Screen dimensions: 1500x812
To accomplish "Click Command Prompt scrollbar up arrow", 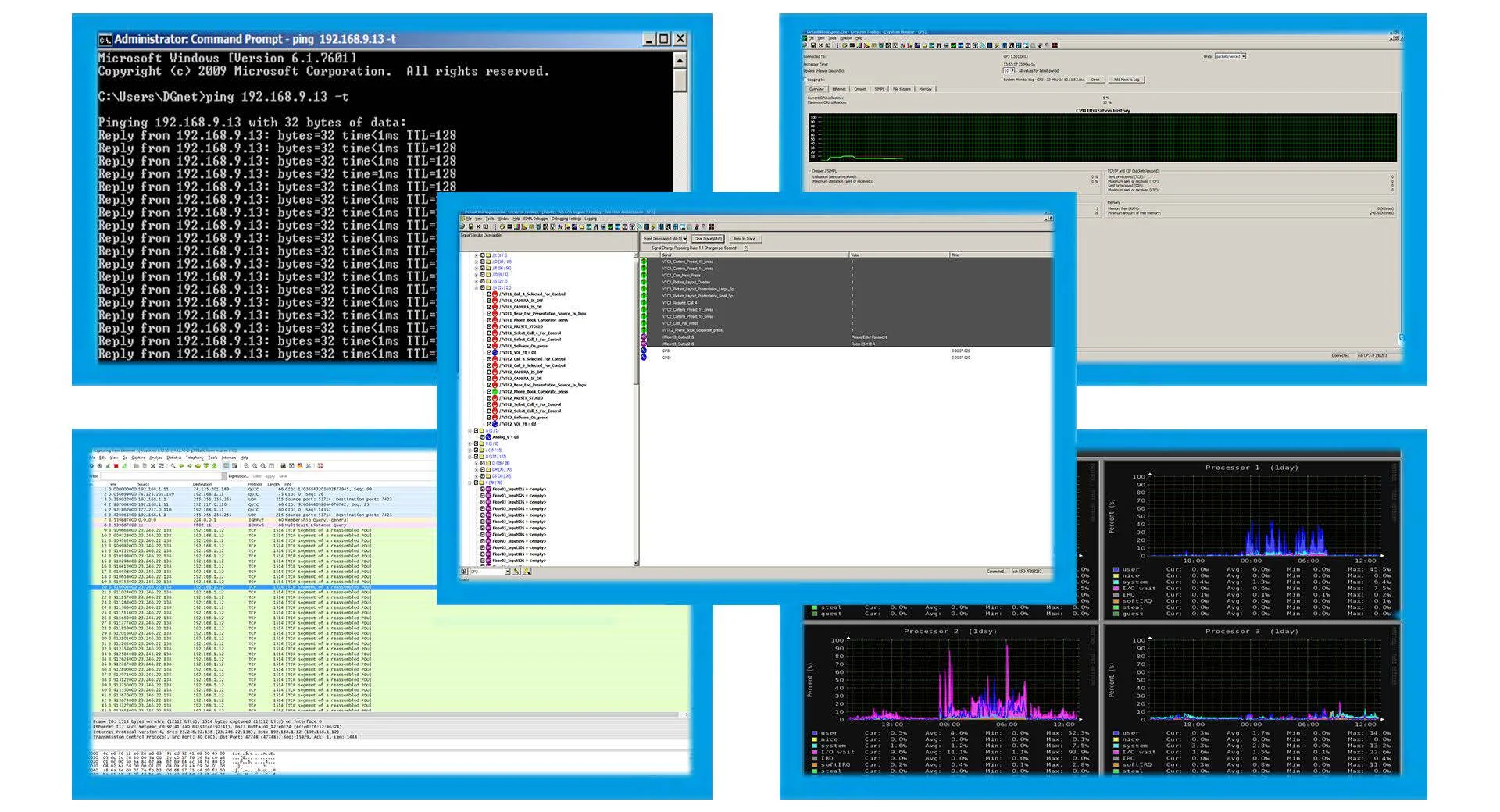I will point(680,59).
